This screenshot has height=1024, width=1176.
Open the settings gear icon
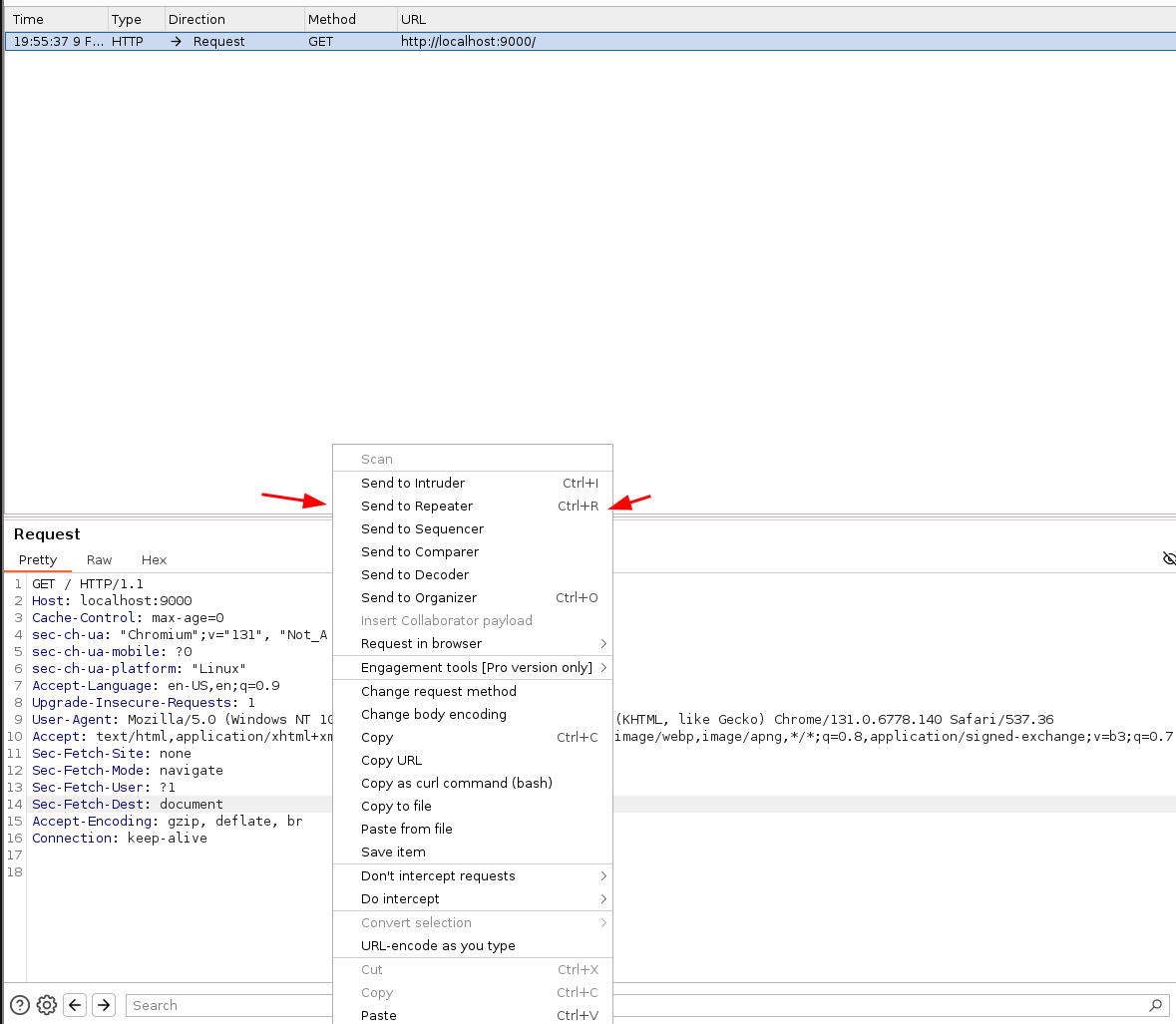coord(47,1005)
